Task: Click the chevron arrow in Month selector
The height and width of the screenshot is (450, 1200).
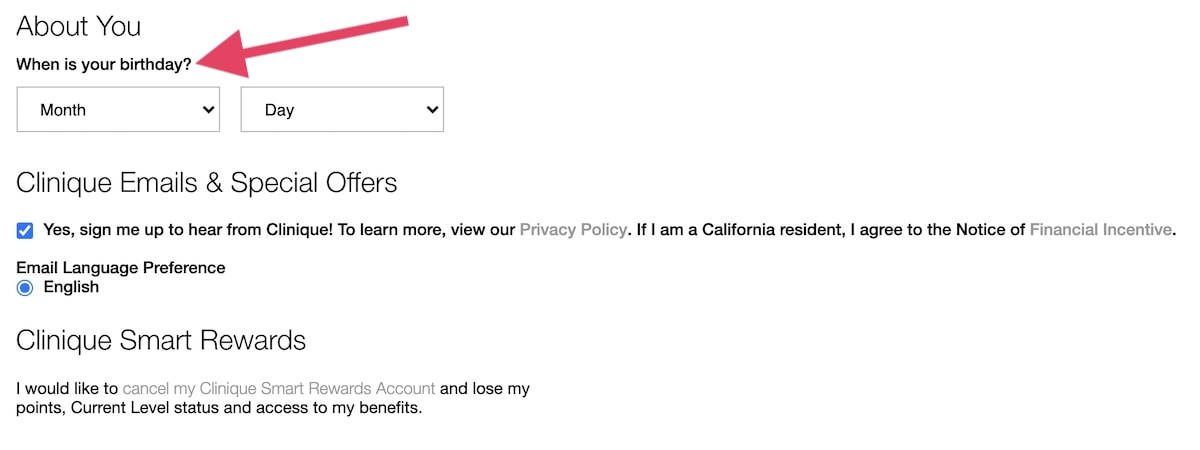Action: tap(208, 110)
